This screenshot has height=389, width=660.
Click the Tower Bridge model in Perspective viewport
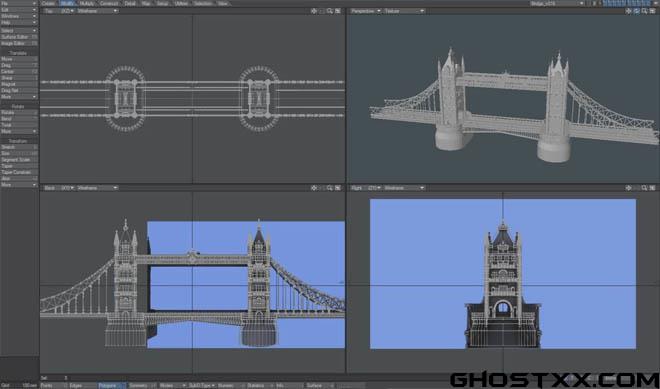505,105
